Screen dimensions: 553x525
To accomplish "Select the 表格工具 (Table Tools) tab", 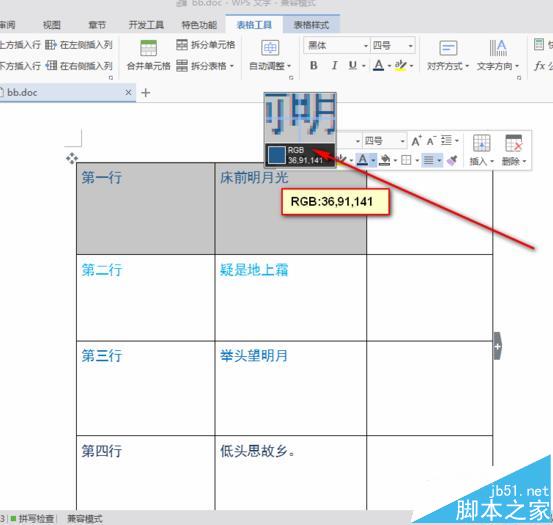I will (254, 25).
